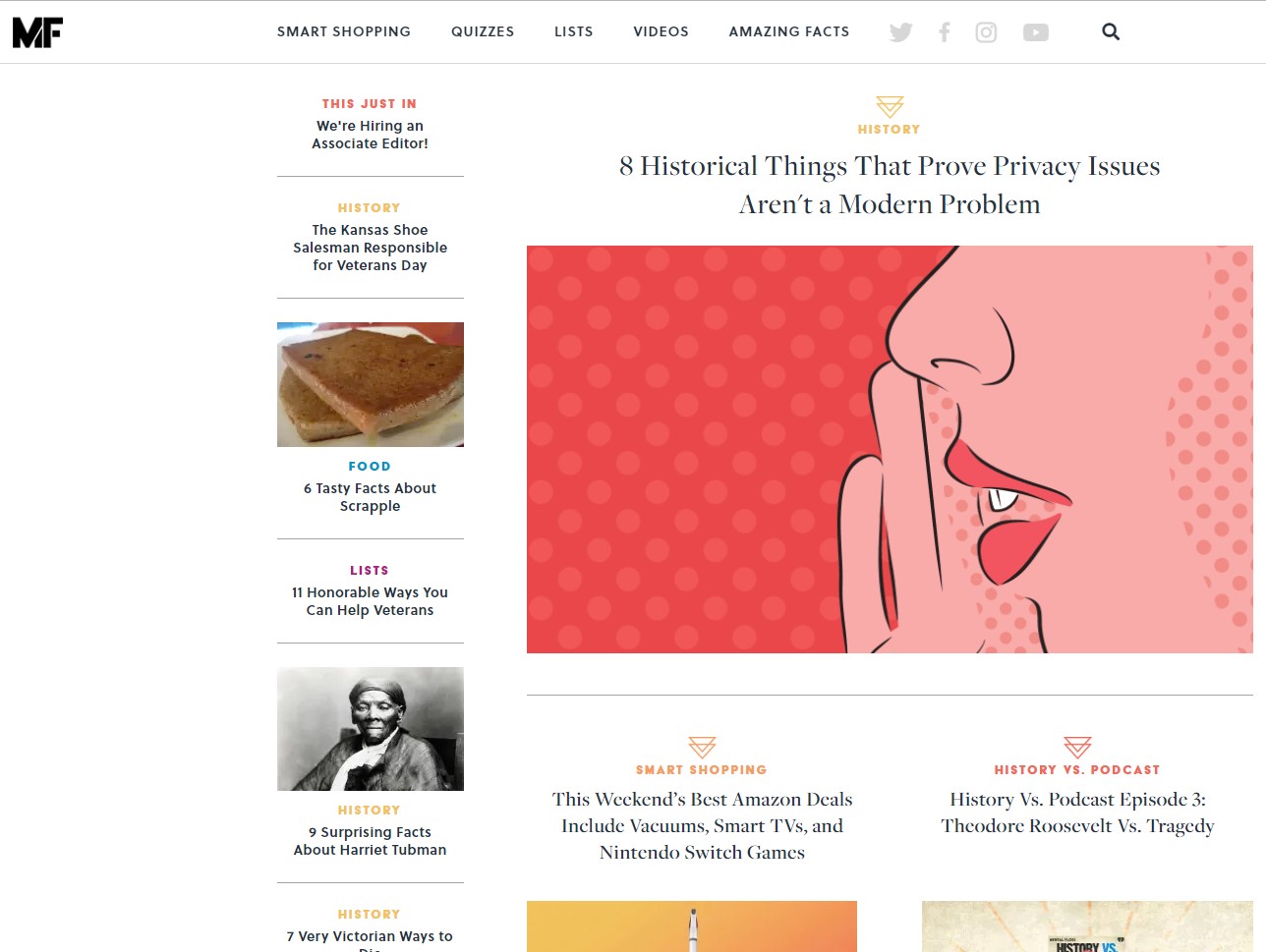Open the search magnifier icon

1111,31
